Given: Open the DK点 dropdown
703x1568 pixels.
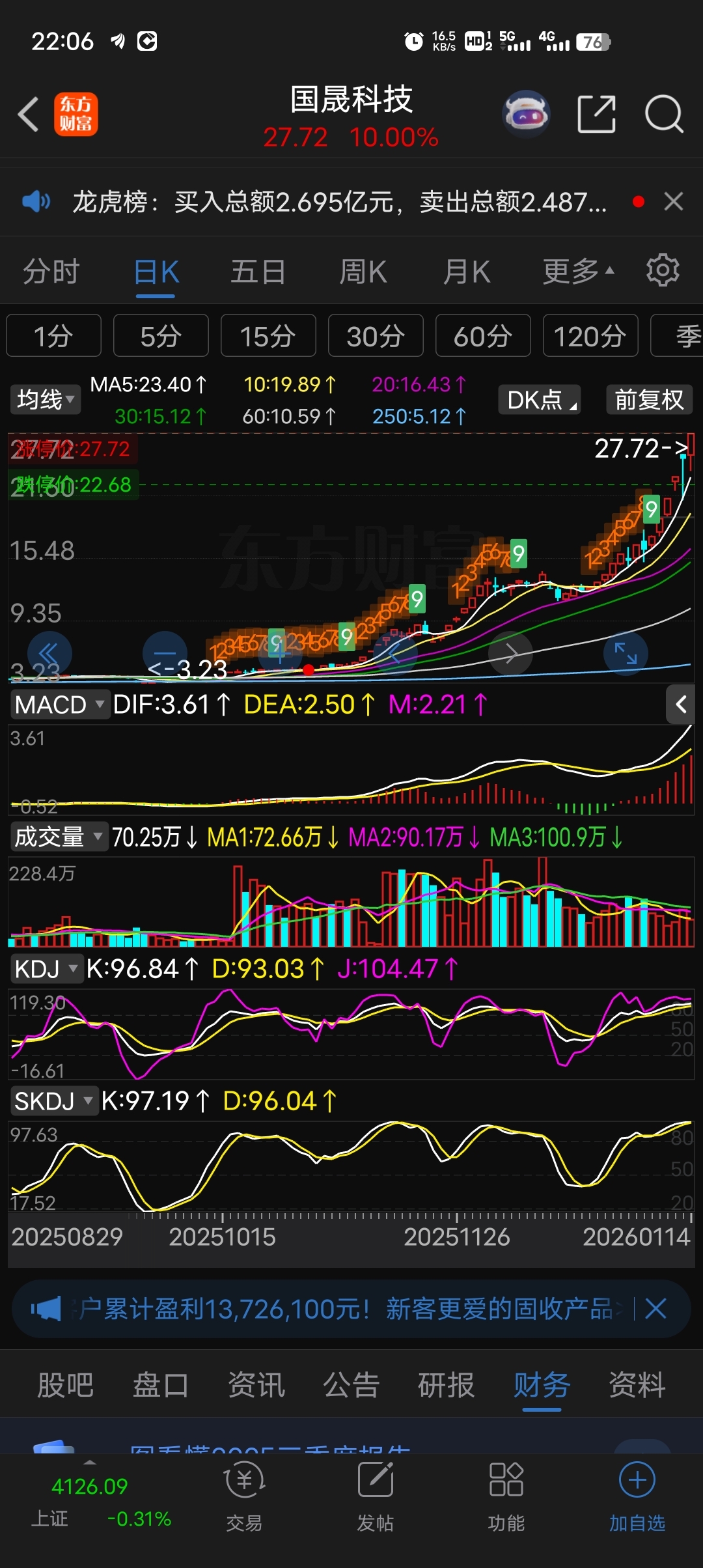Looking at the screenshot, I should (539, 399).
